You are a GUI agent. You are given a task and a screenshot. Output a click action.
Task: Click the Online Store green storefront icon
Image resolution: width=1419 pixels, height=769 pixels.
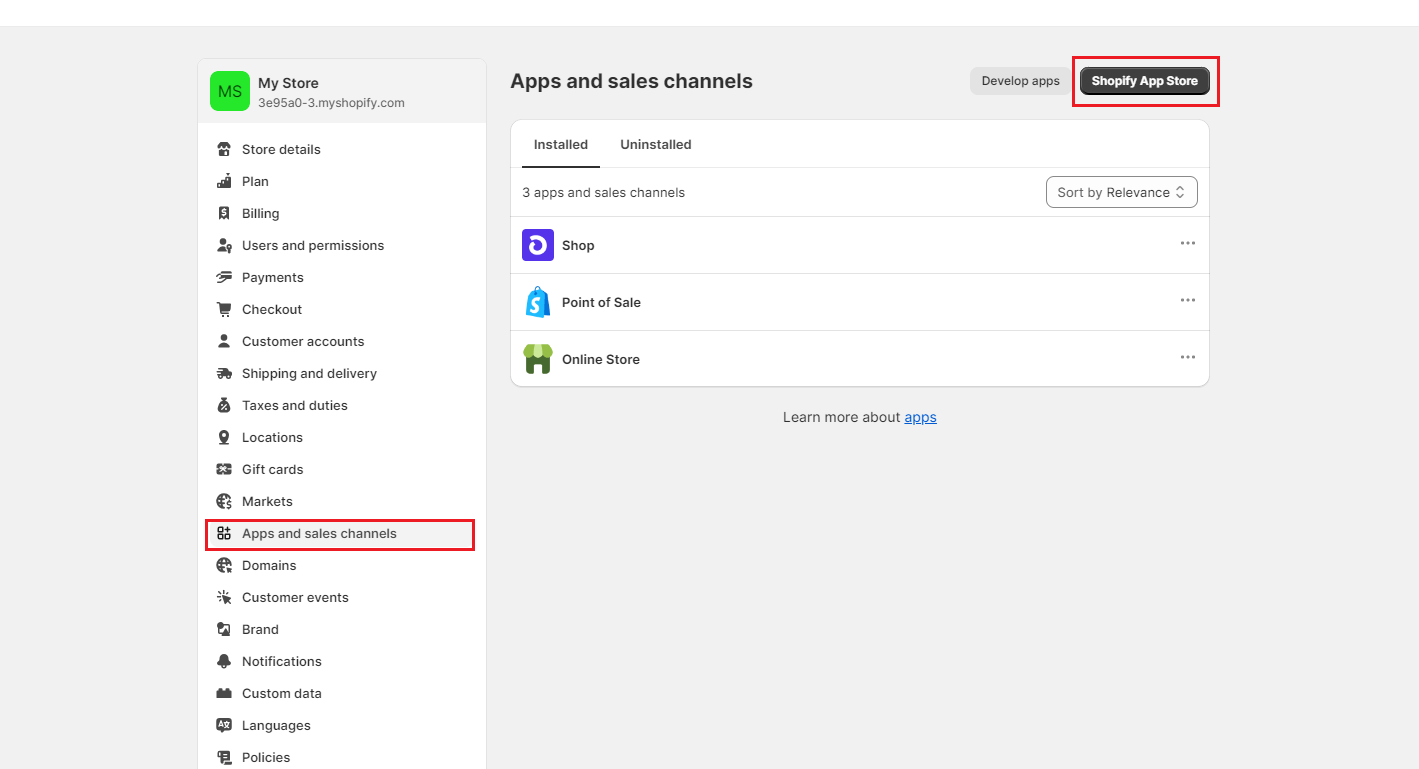pyautogui.click(x=538, y=359)
